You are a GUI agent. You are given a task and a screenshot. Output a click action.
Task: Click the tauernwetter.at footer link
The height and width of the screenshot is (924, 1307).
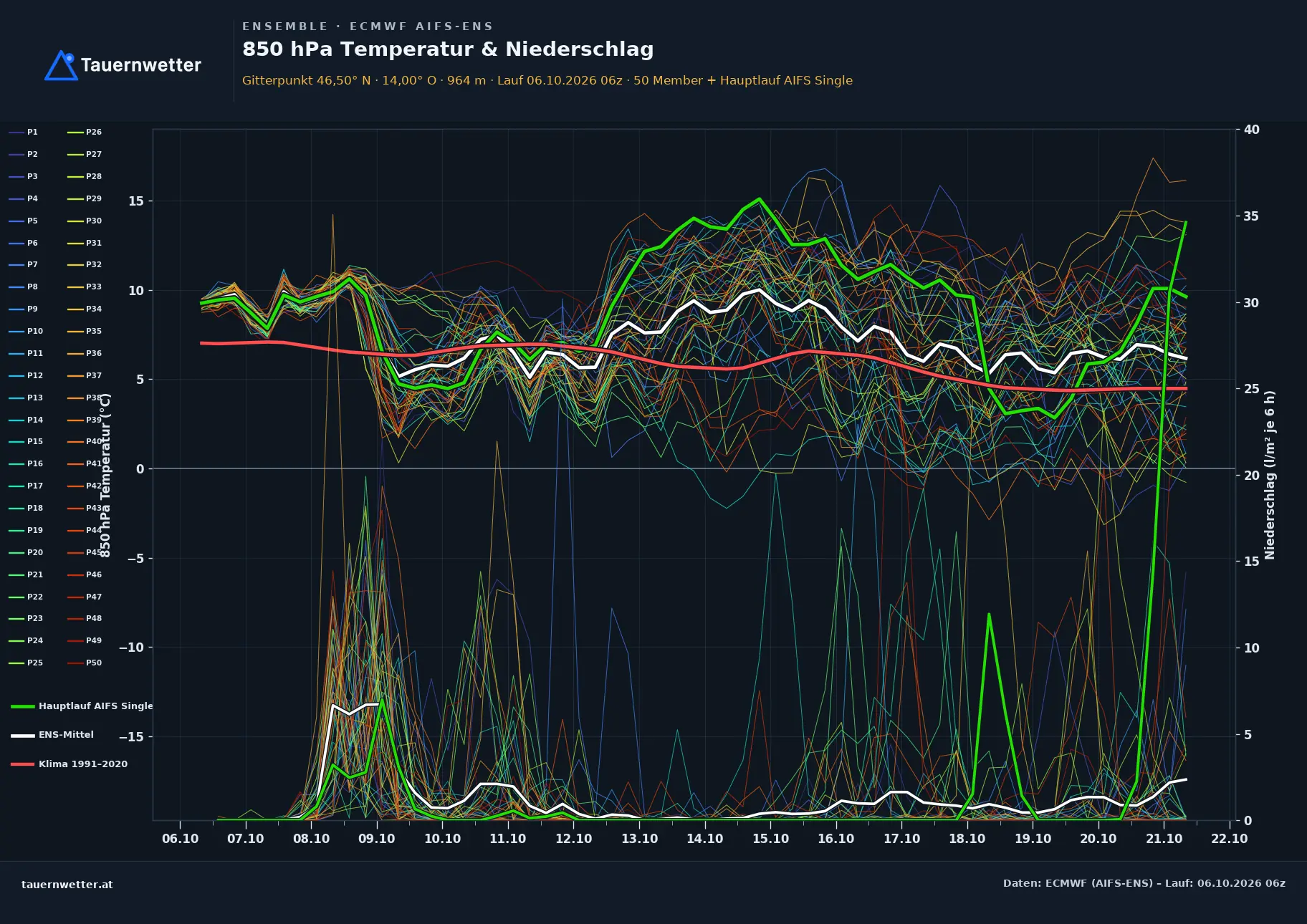(67, 885)
